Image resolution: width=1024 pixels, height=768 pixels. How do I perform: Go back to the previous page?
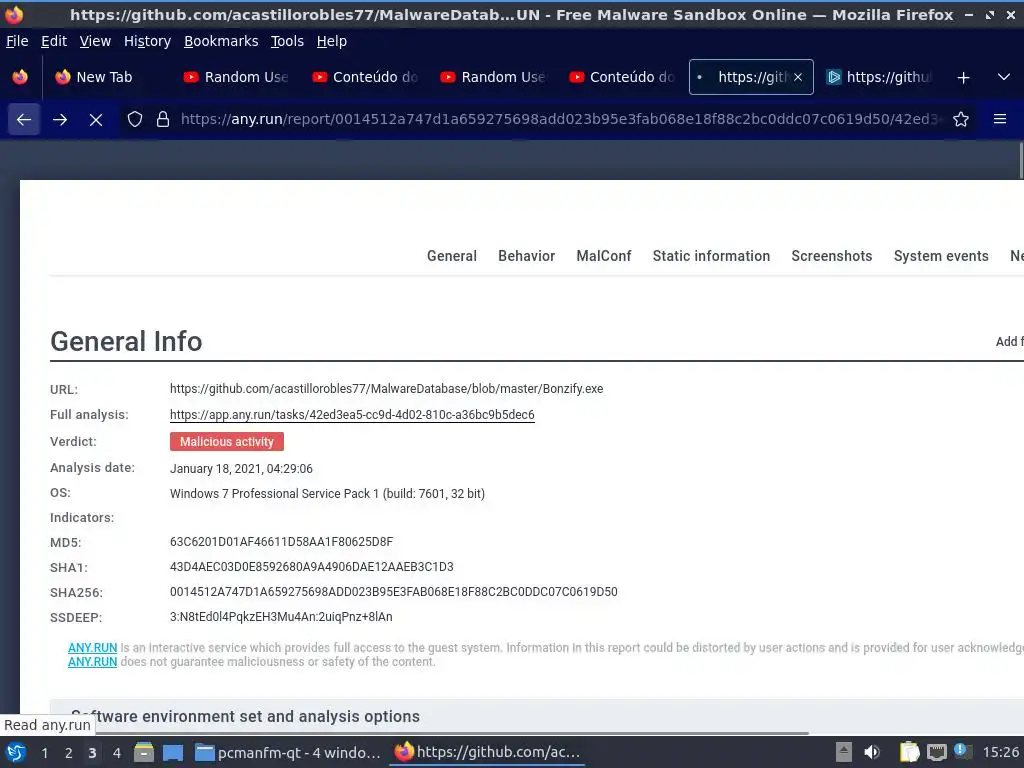[x=24, y=120]
